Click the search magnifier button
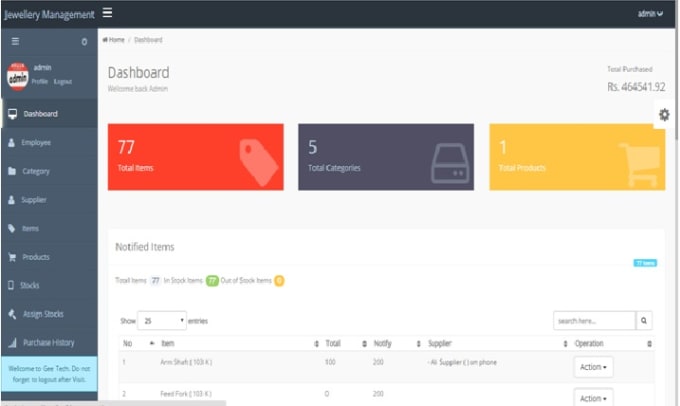Image resolution: width=680 pixels, height=406 pixels. pos(644,321)
